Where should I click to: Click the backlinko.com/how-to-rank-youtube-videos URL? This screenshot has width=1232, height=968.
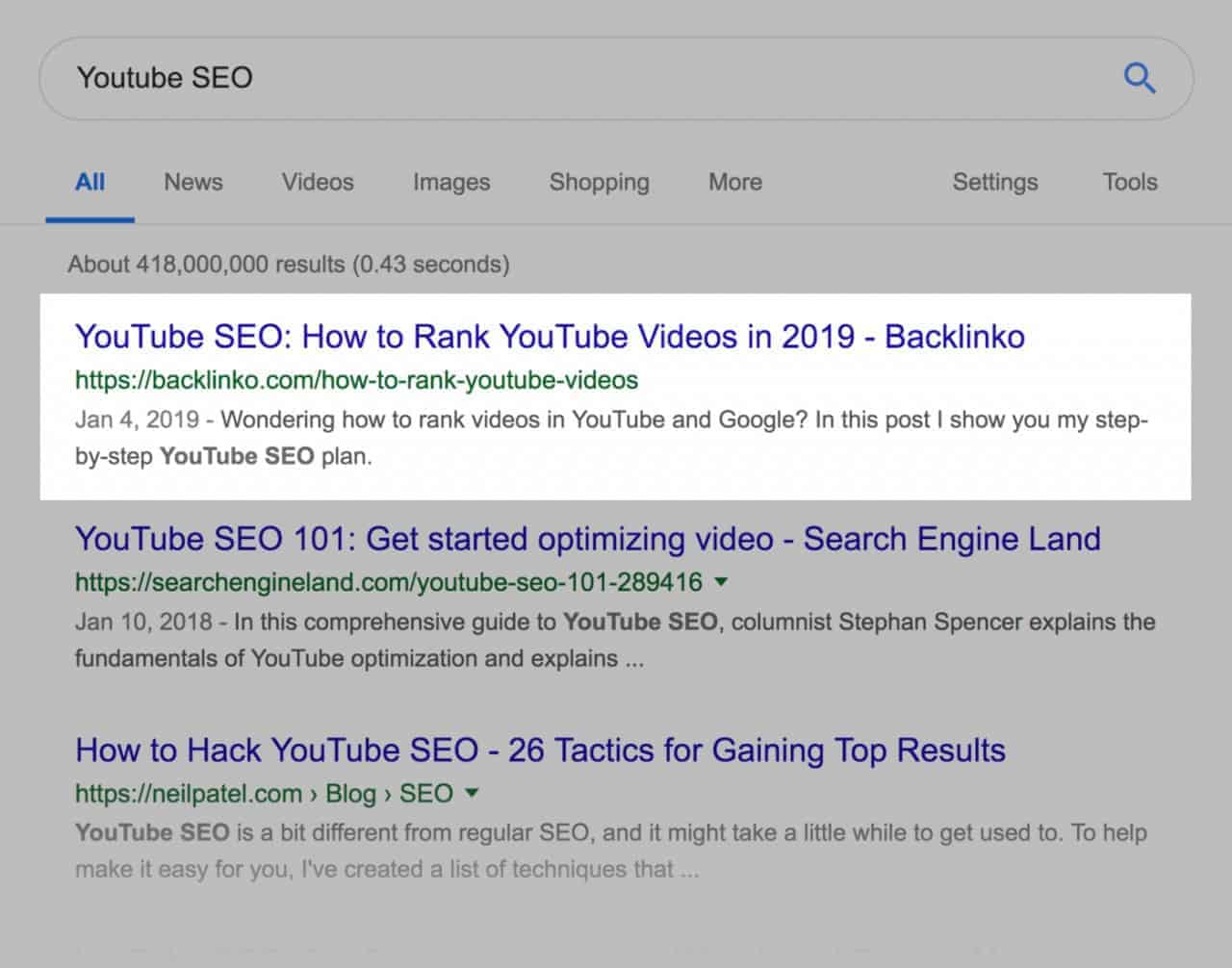356,380
